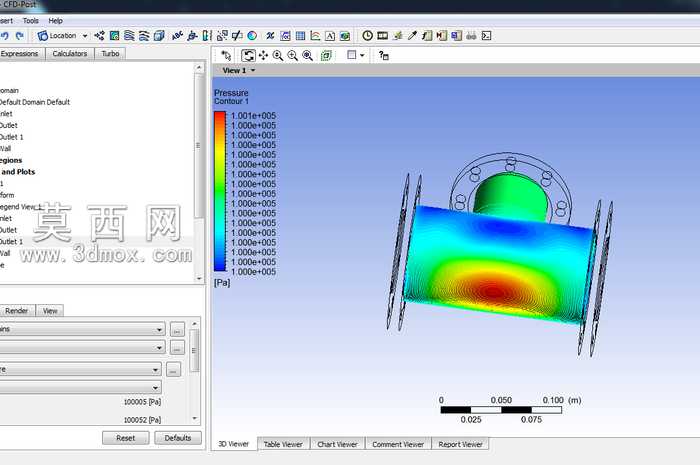Switch to the Turbo tab
700x465 pixels.
(x=110, y=54)
